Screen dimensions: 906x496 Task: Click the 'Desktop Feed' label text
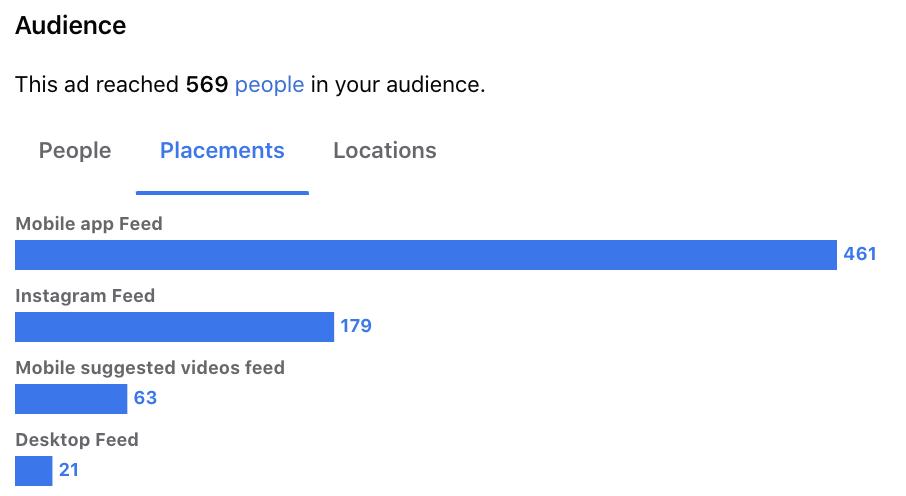coord(77,440)
